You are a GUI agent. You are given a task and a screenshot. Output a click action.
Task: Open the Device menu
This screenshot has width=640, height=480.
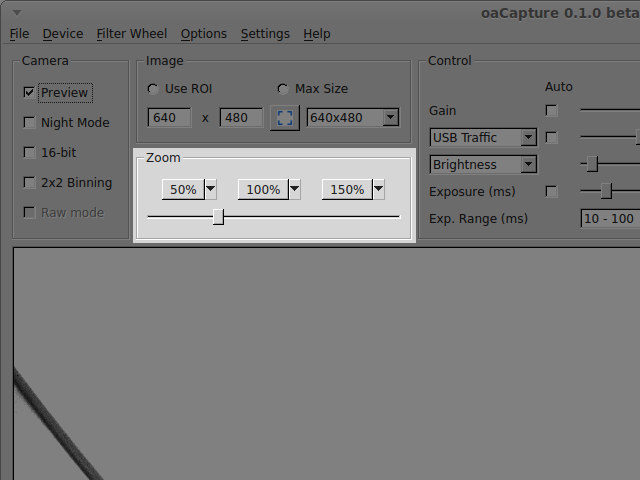(63, 34)
